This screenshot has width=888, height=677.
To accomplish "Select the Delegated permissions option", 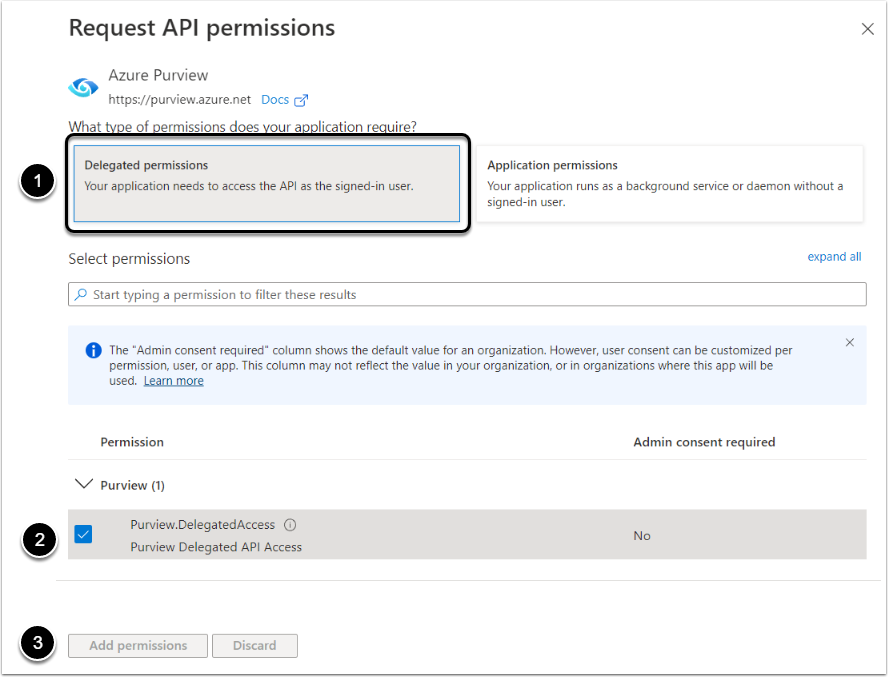I will 267,184.
